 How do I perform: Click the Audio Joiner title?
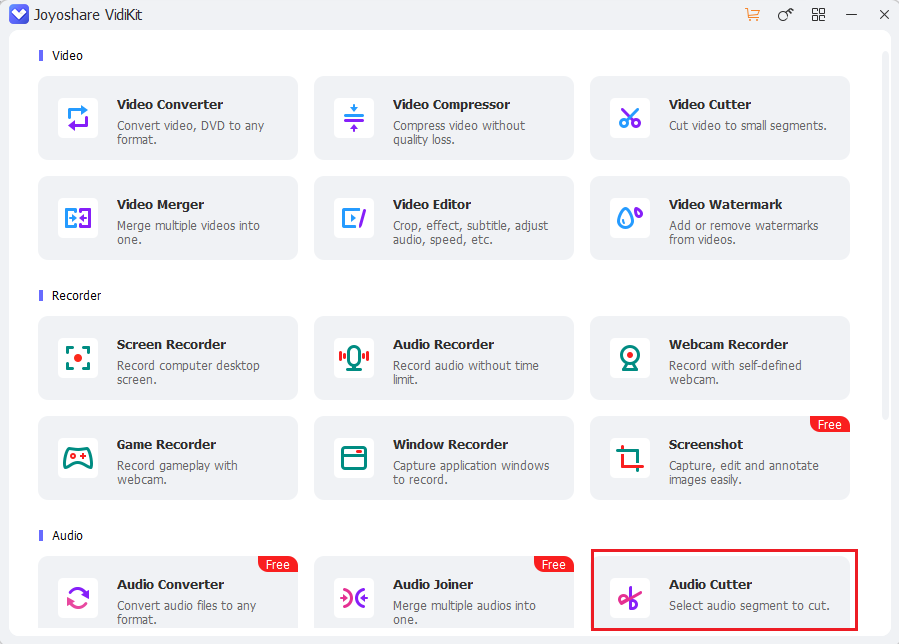click(x=433, y=584)
